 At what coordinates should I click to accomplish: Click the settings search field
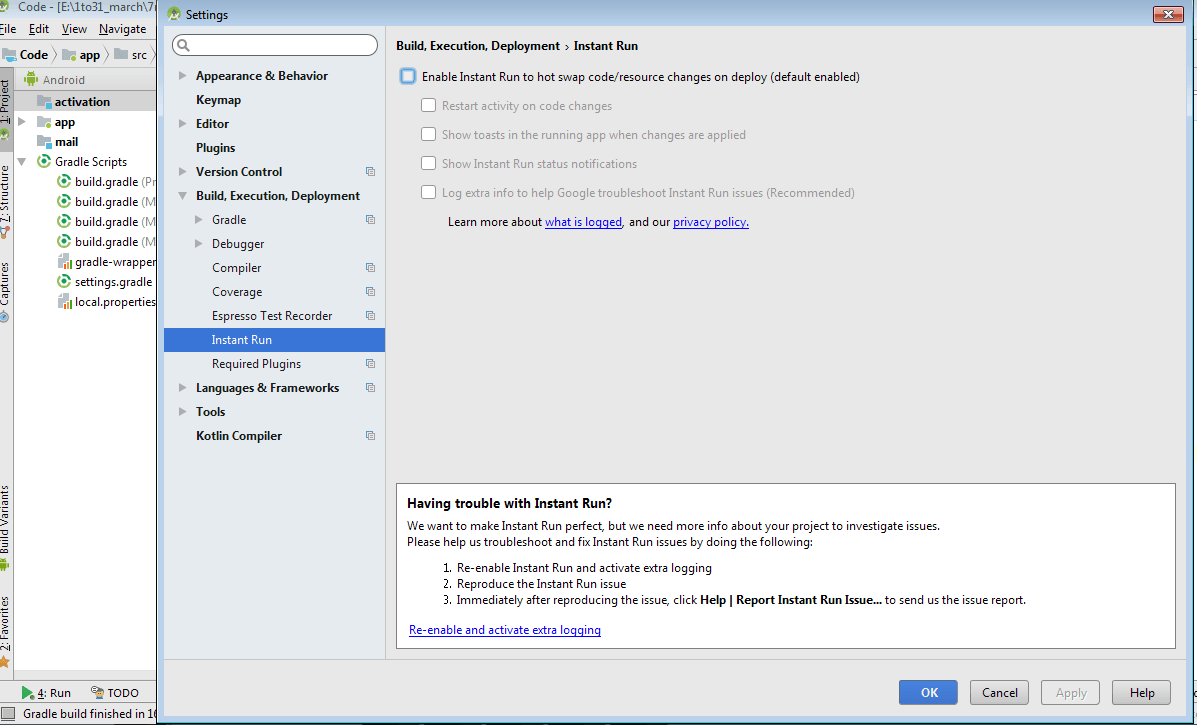(275, 45)
